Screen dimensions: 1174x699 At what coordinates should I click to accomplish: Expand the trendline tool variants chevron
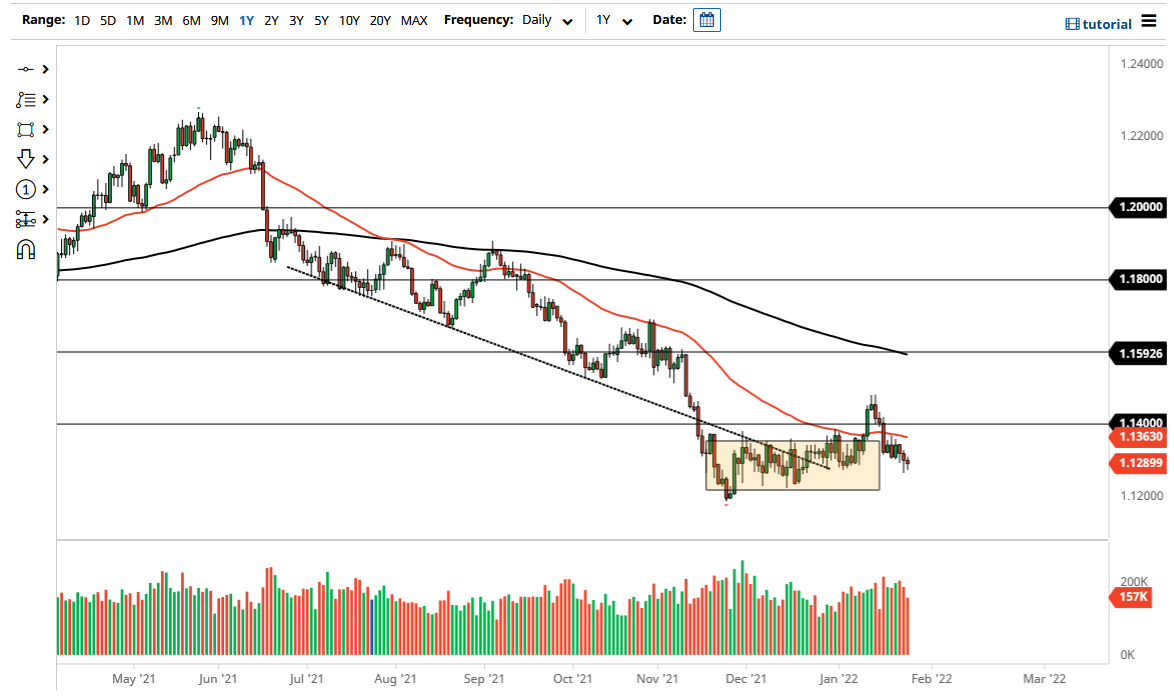click(44, 69)
